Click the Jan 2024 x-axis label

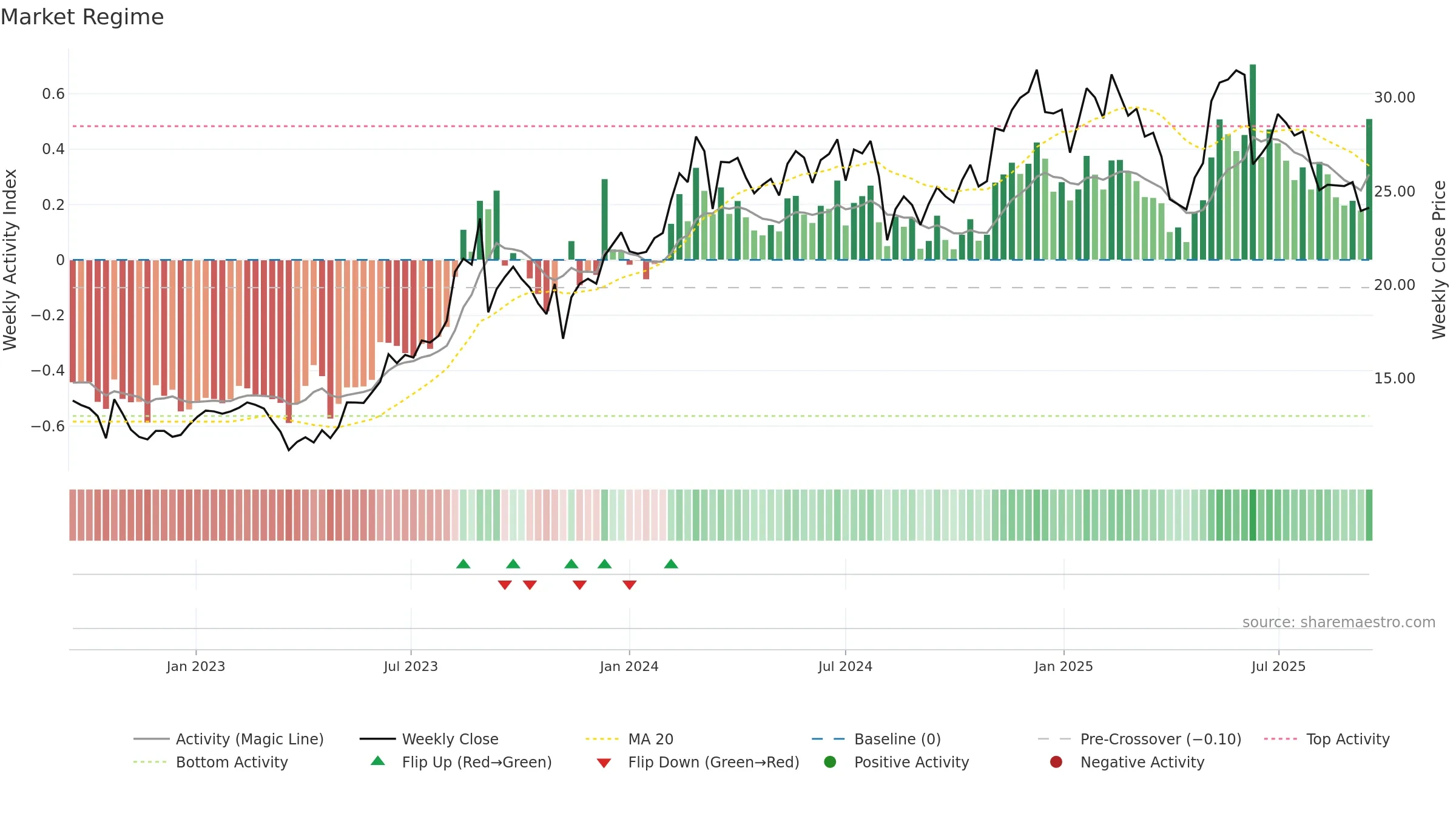click(629, 666)
